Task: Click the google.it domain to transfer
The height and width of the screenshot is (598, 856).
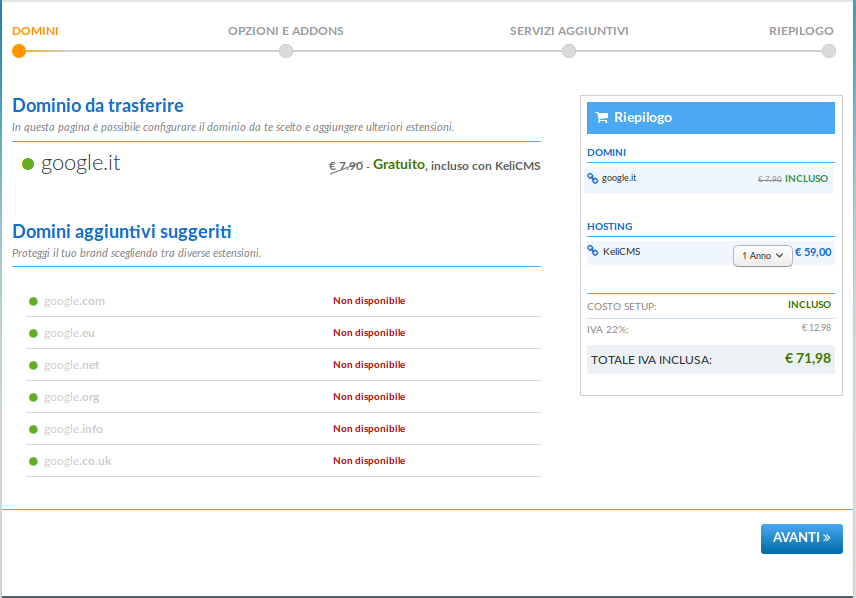Action: pos(80,163)
